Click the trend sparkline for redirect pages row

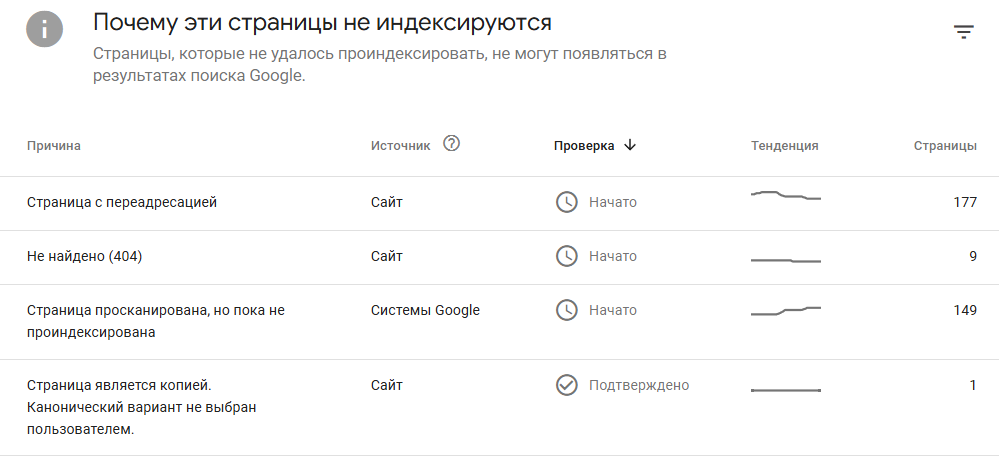(786, 196)
